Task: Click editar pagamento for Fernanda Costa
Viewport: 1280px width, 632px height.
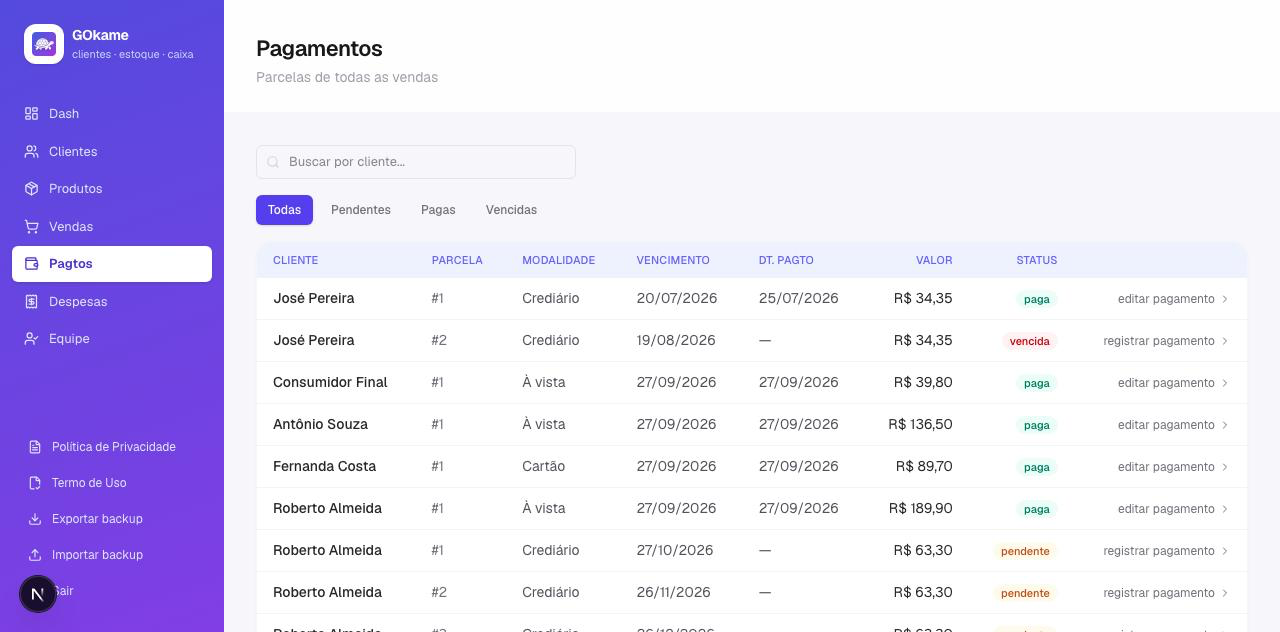Action: (1173, 467)
